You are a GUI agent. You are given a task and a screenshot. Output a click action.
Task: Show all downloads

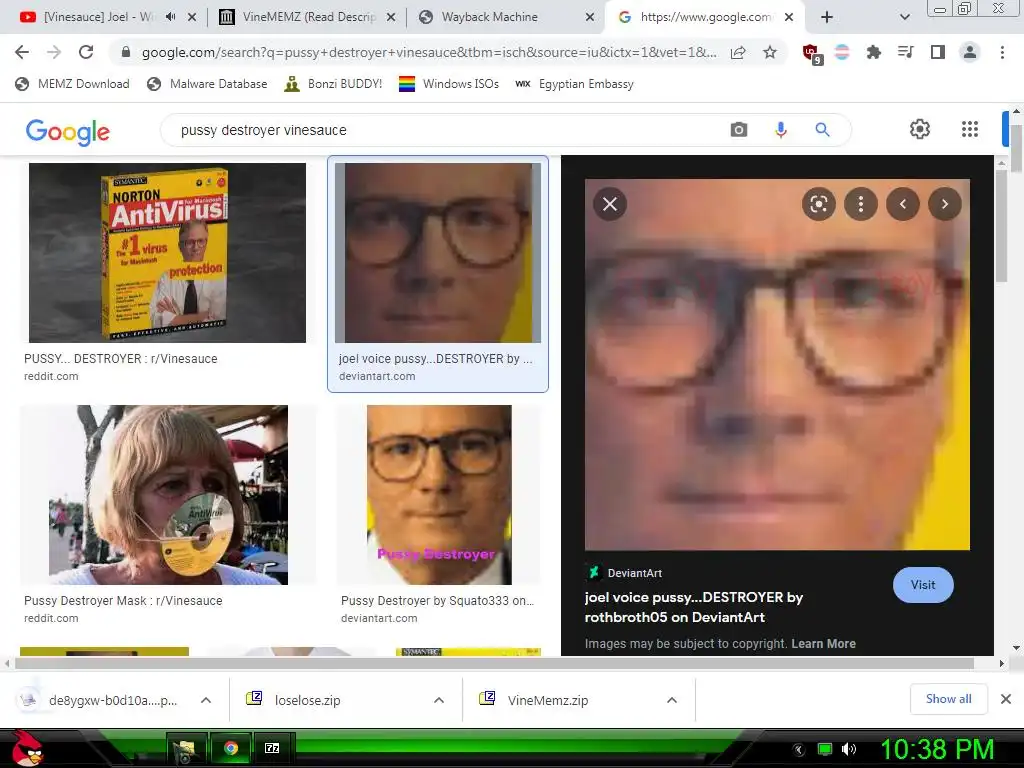tap(948, 699)
